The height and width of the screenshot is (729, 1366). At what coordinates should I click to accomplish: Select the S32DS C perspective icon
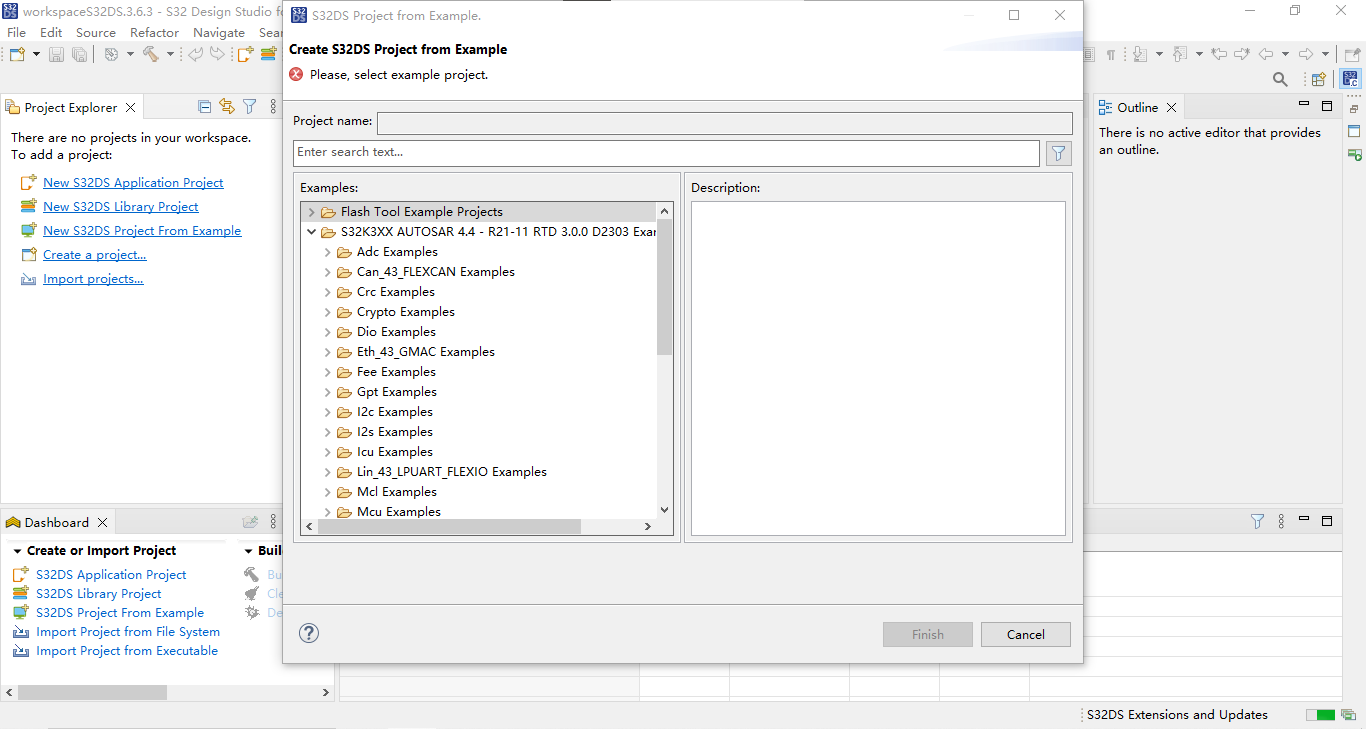click(1351, 79)
